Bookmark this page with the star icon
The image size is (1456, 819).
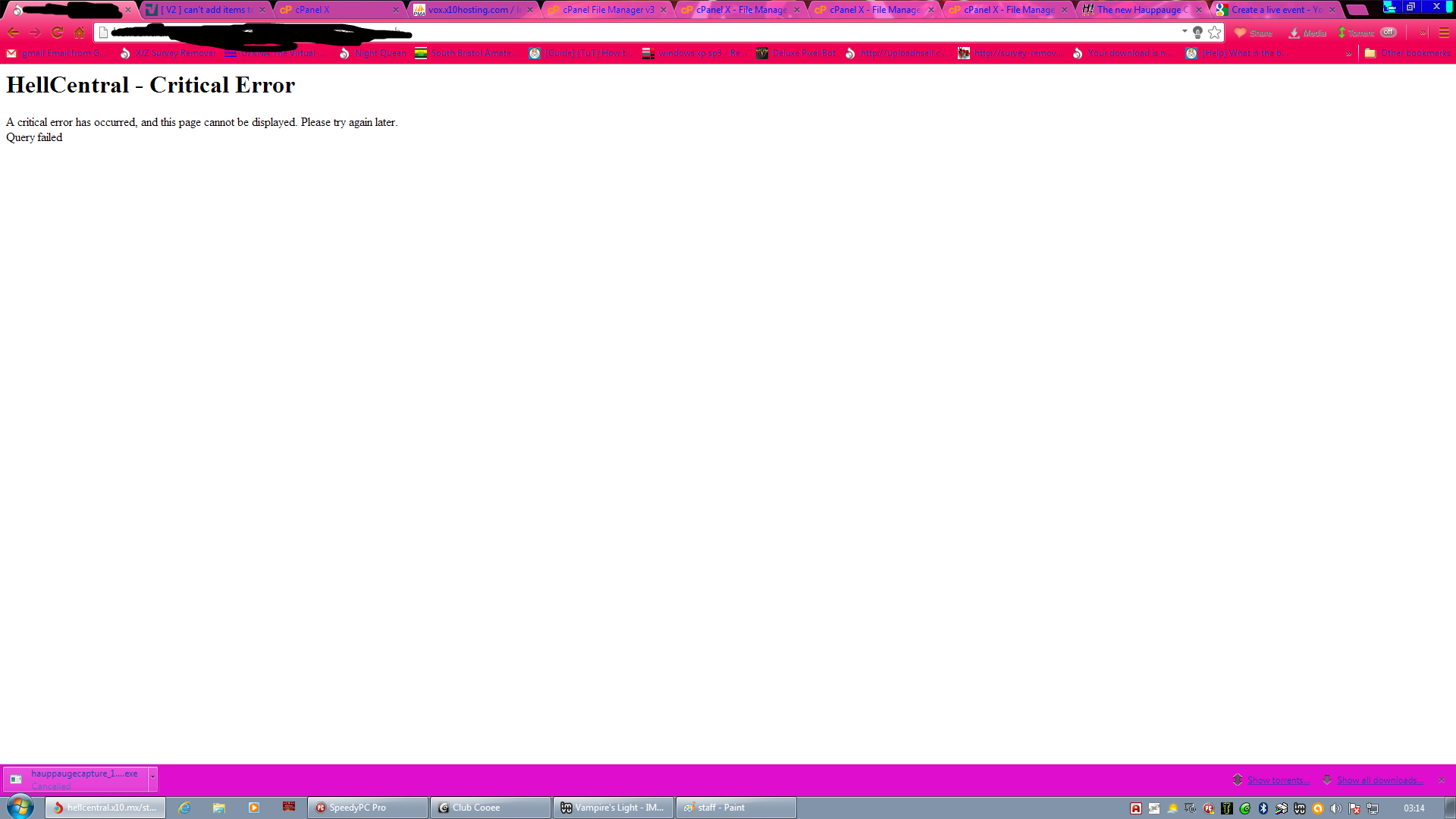pos(1215,33)
